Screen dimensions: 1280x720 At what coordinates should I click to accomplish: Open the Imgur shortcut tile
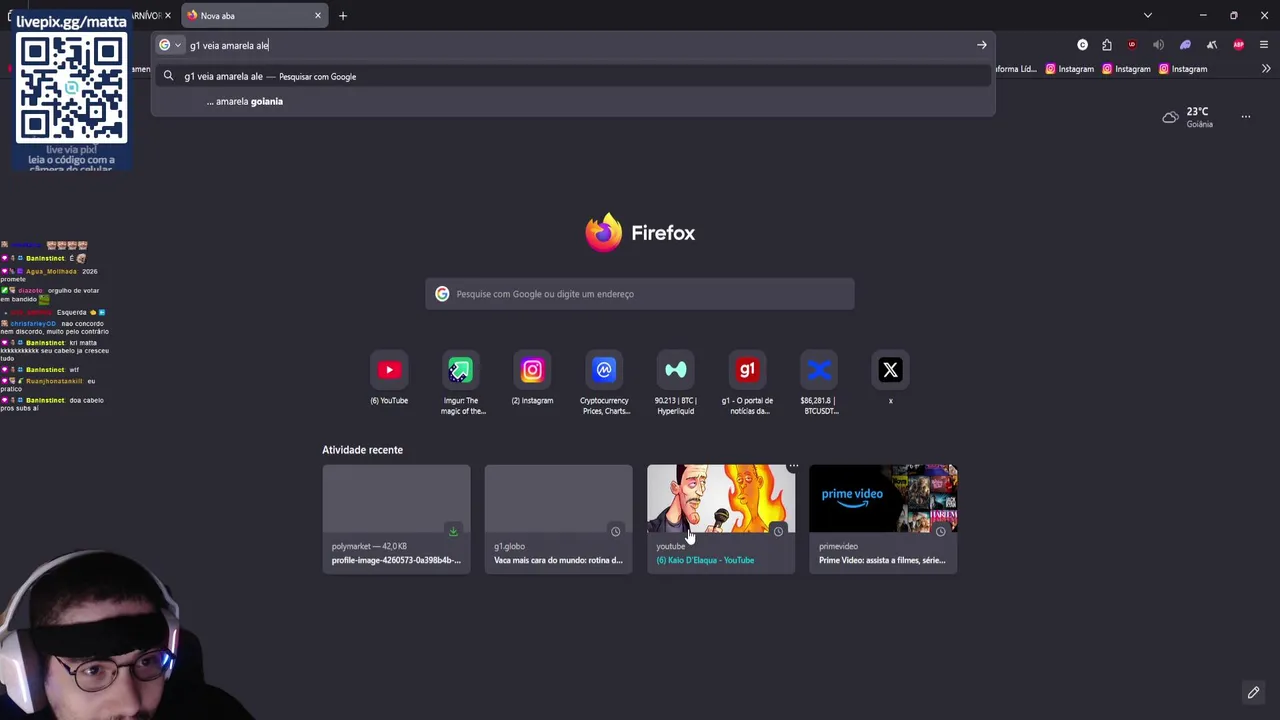[460, 370]
